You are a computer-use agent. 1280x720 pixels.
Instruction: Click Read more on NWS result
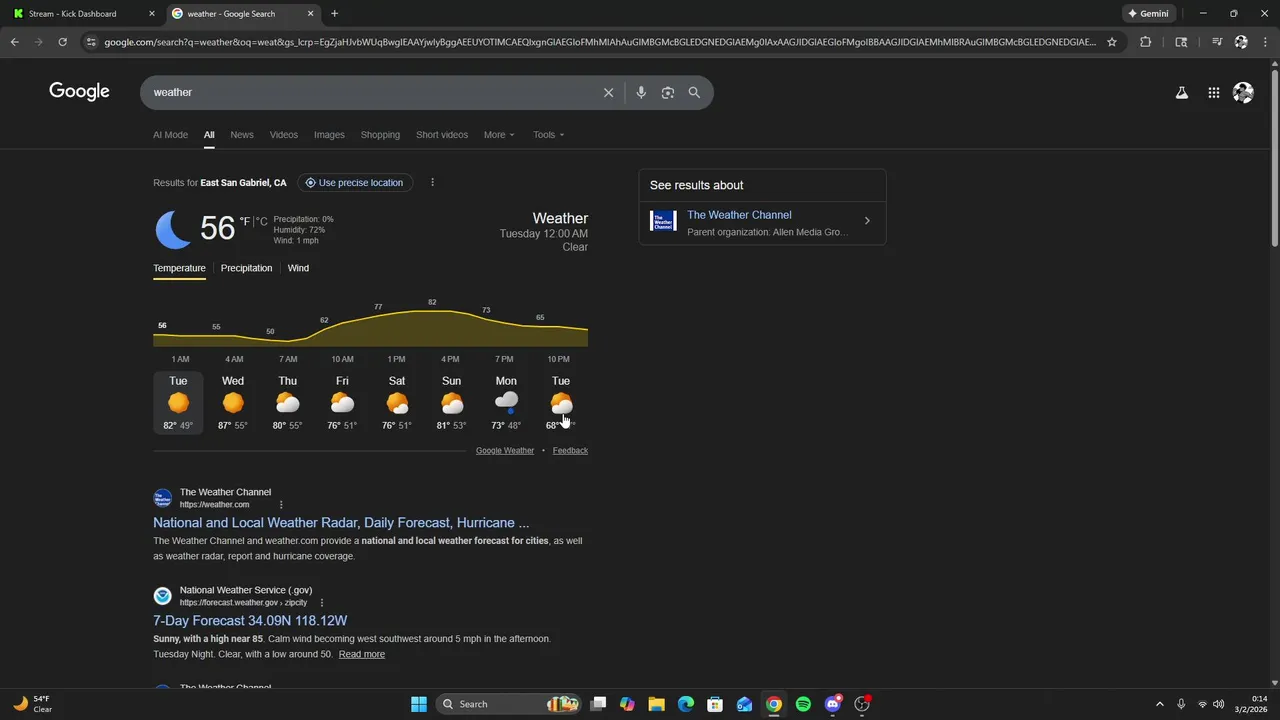pyautogui.click(x=361, y=654)
